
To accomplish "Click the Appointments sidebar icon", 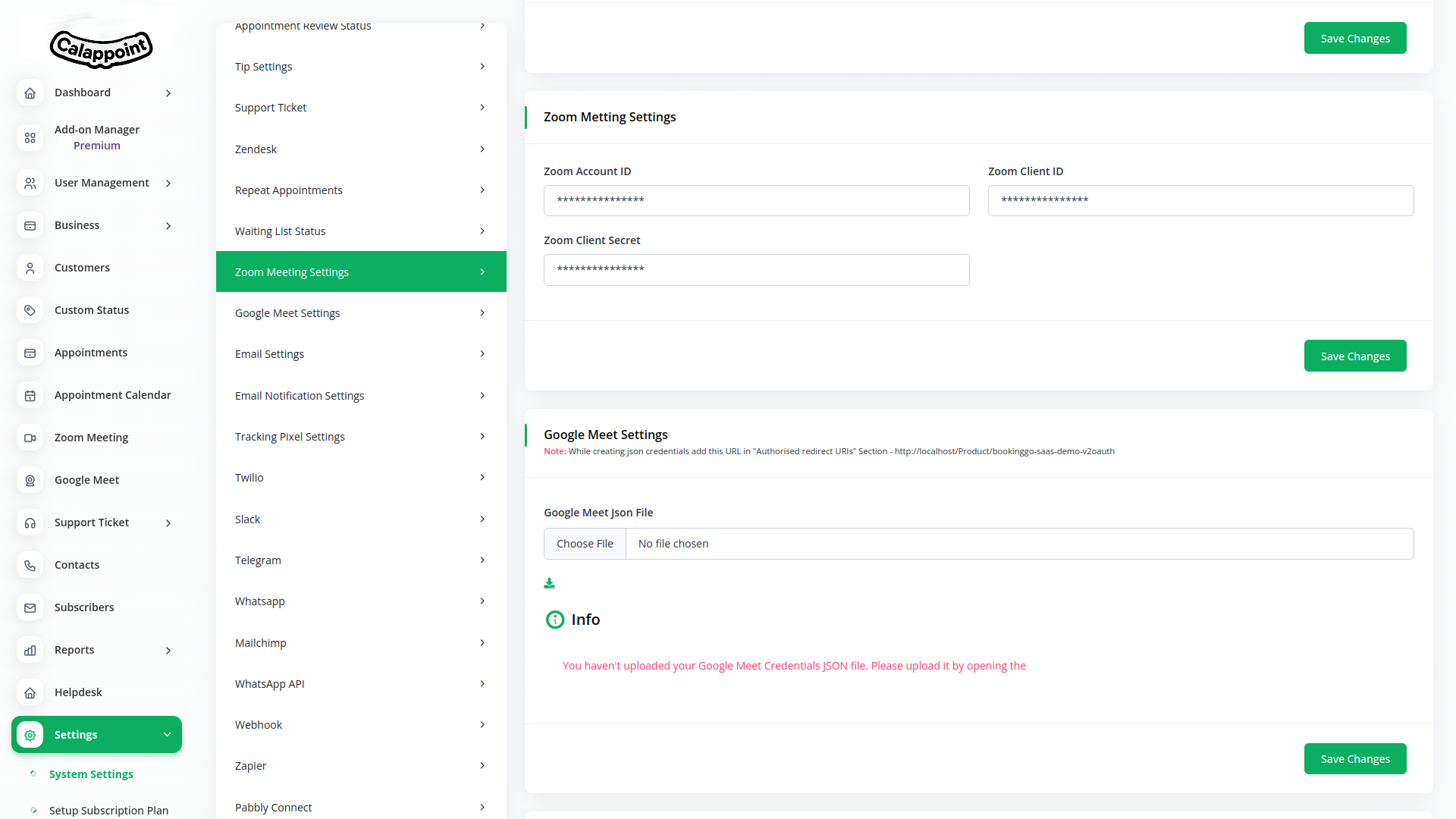I will point(30,353).
